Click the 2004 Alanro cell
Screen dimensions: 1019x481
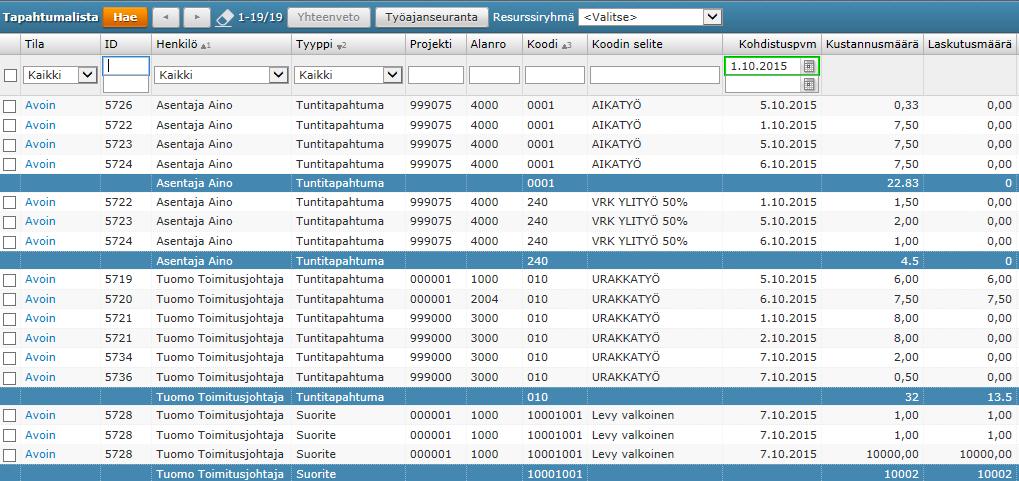click(484, 299)
